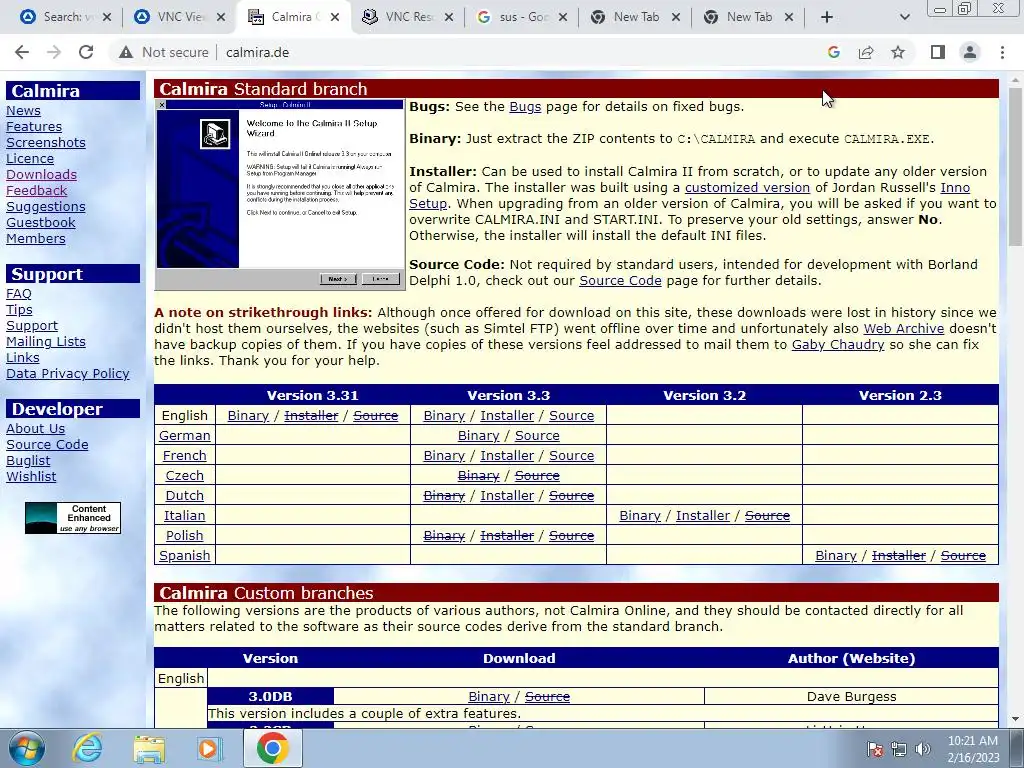The height and width of the screenshot is (768, 1024).
Task: Switch to the first New Tab
Action: point(627,17)
